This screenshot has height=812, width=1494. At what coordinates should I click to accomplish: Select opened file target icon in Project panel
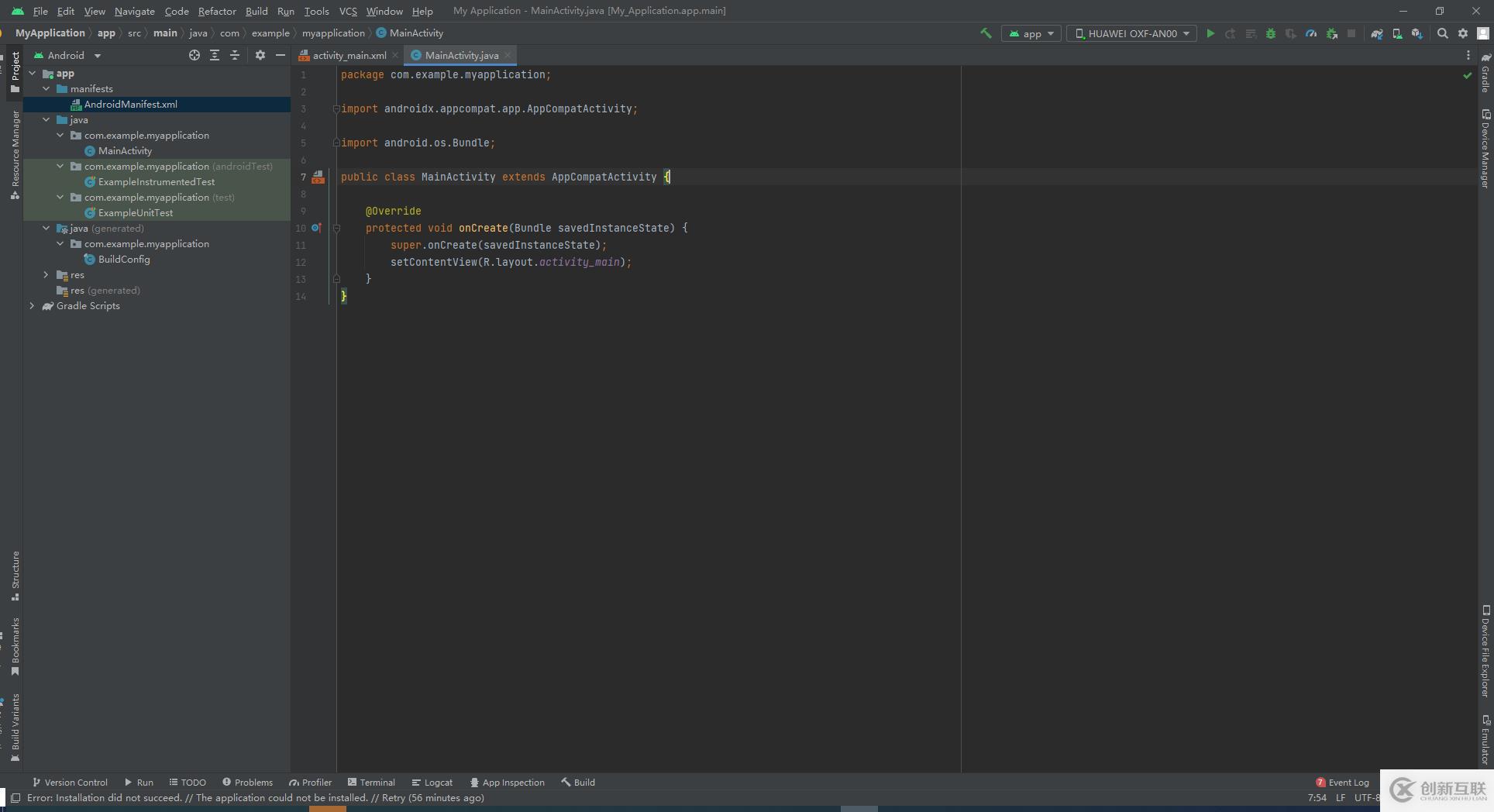(194, 55)
